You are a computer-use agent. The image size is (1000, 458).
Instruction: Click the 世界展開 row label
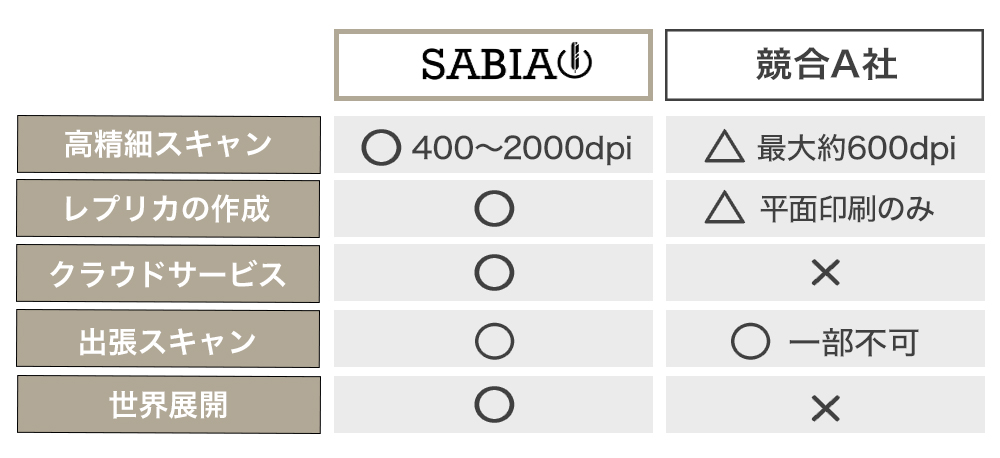coord(168,404)
